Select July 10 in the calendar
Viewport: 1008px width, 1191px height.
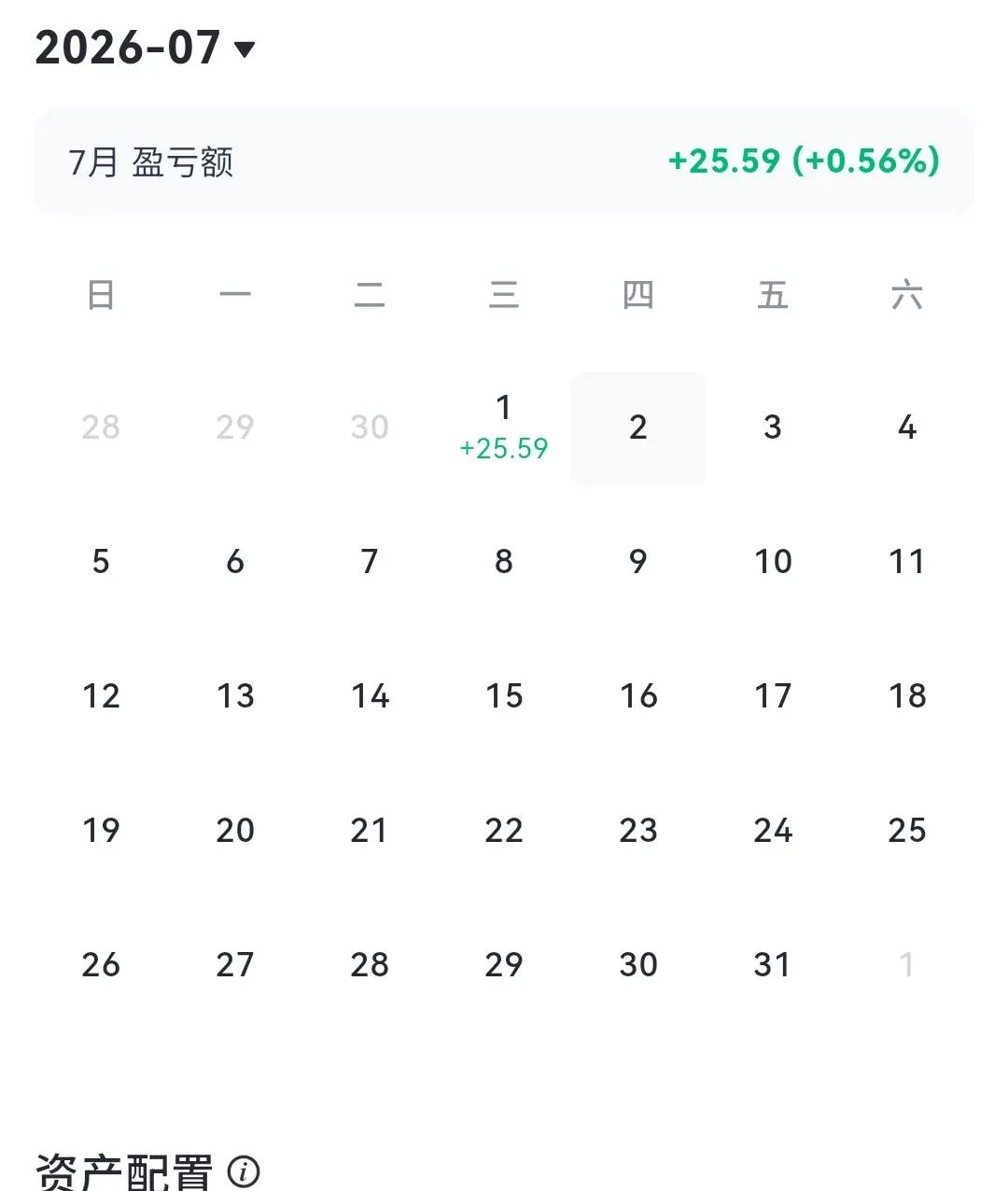tap(773, 562)
